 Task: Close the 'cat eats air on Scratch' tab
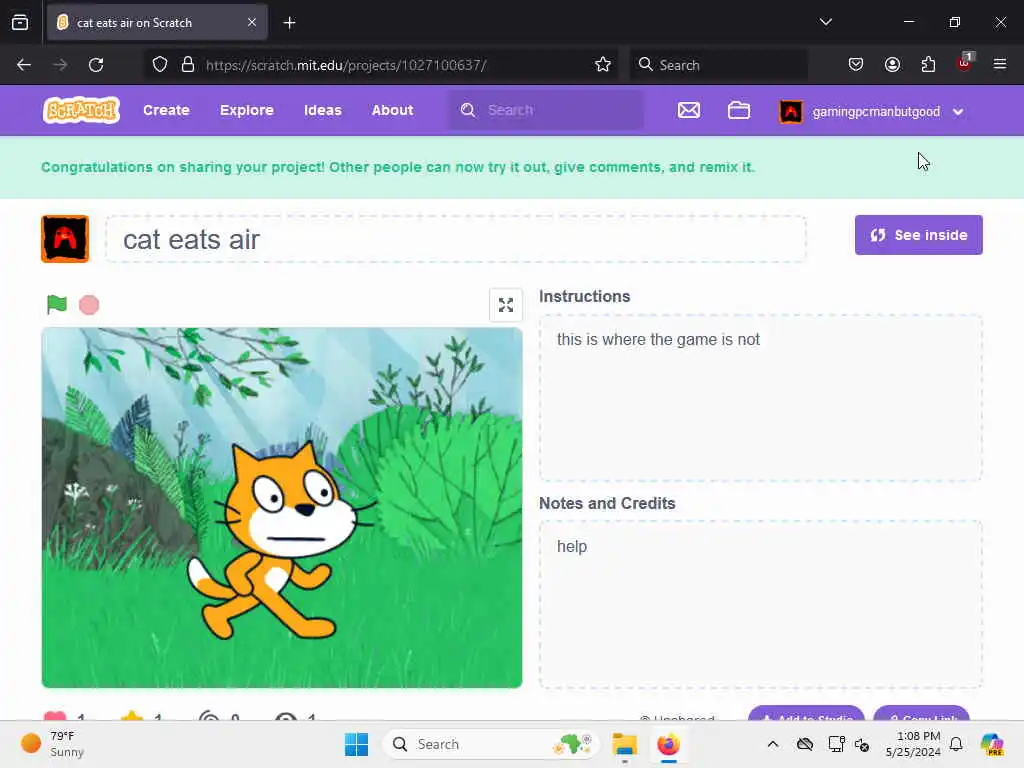click(x=252, y=23)
